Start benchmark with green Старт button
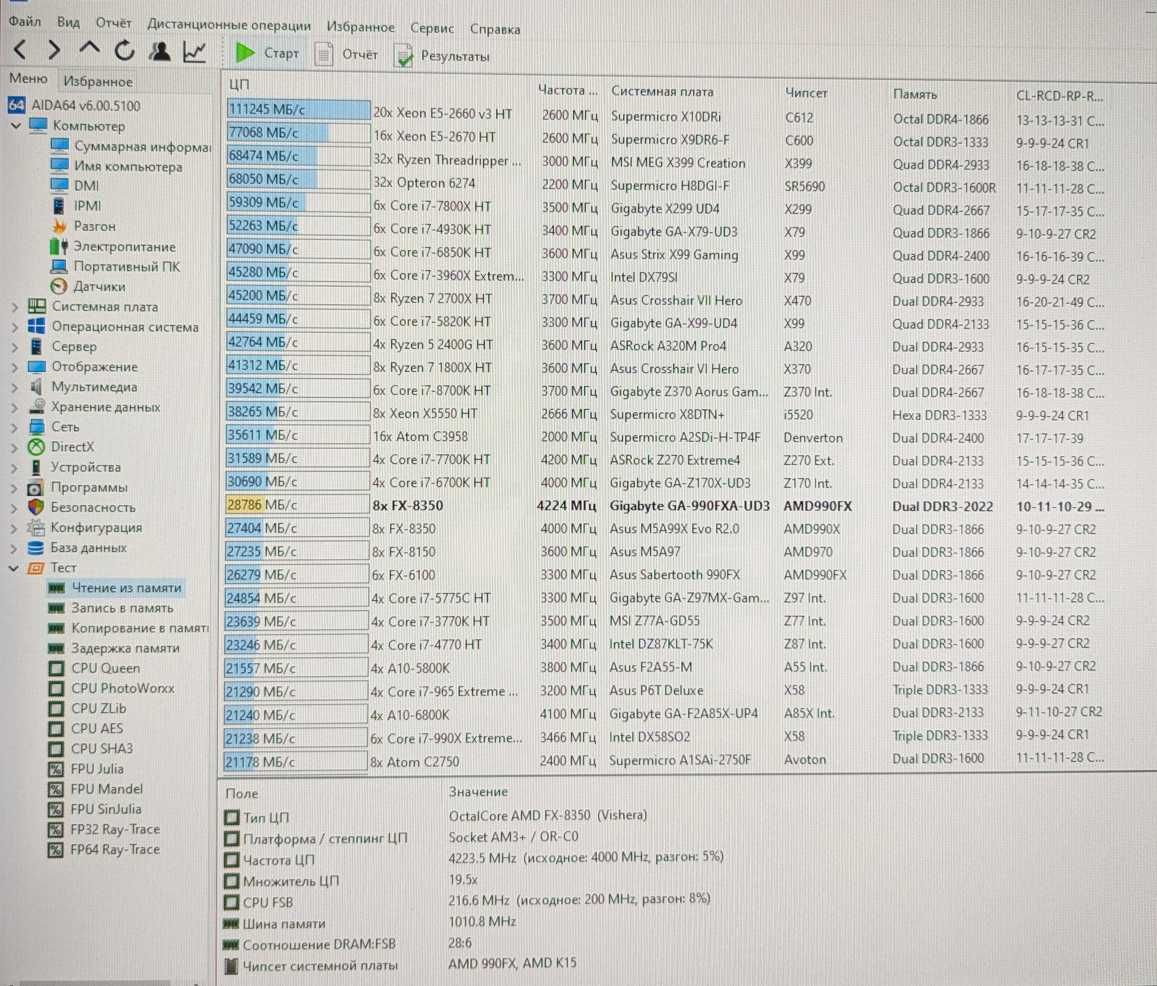The width and height of the screenshot is (1157, 986). tap(266, 53)
